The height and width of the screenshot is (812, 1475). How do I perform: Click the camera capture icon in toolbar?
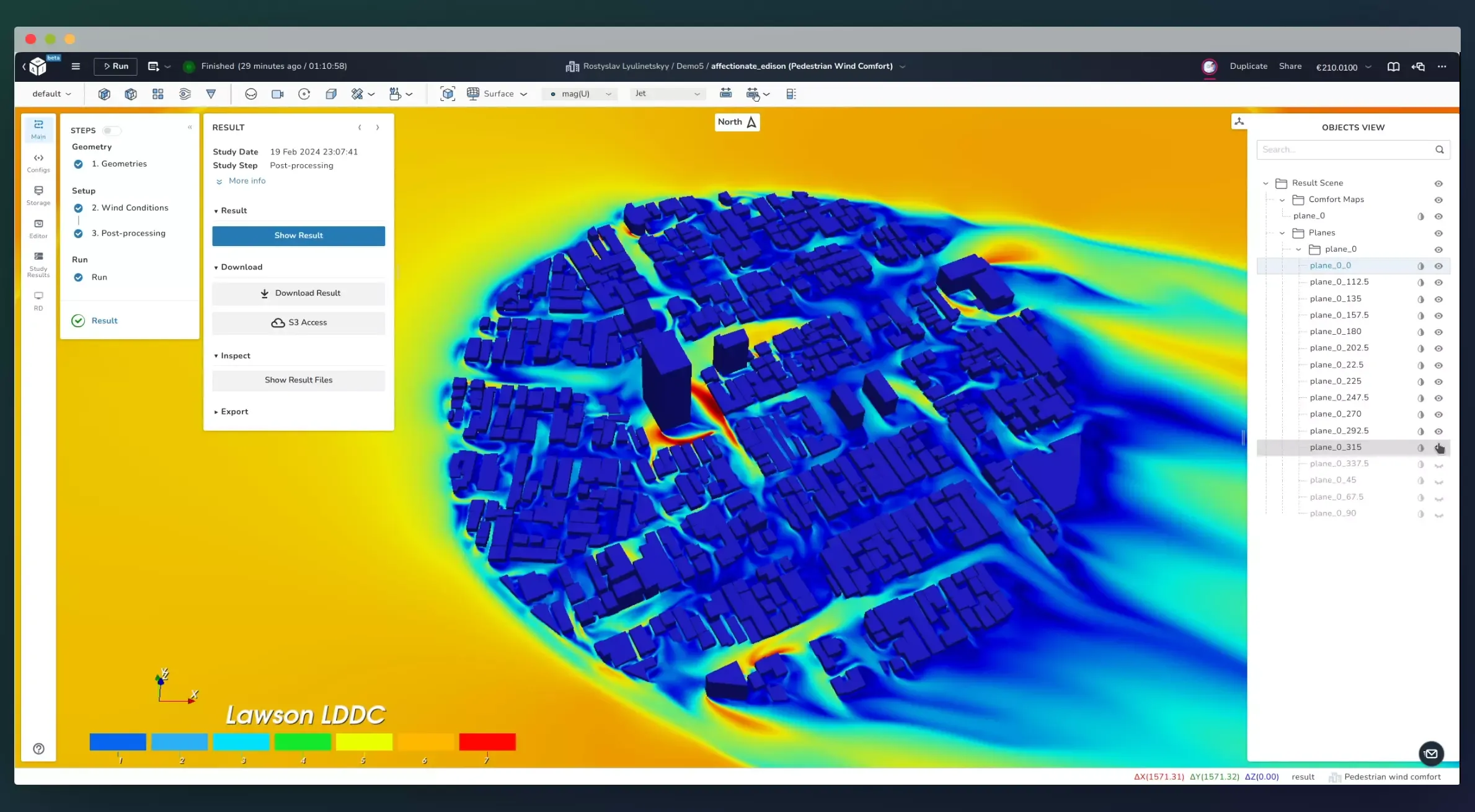[x=277, y=94]
